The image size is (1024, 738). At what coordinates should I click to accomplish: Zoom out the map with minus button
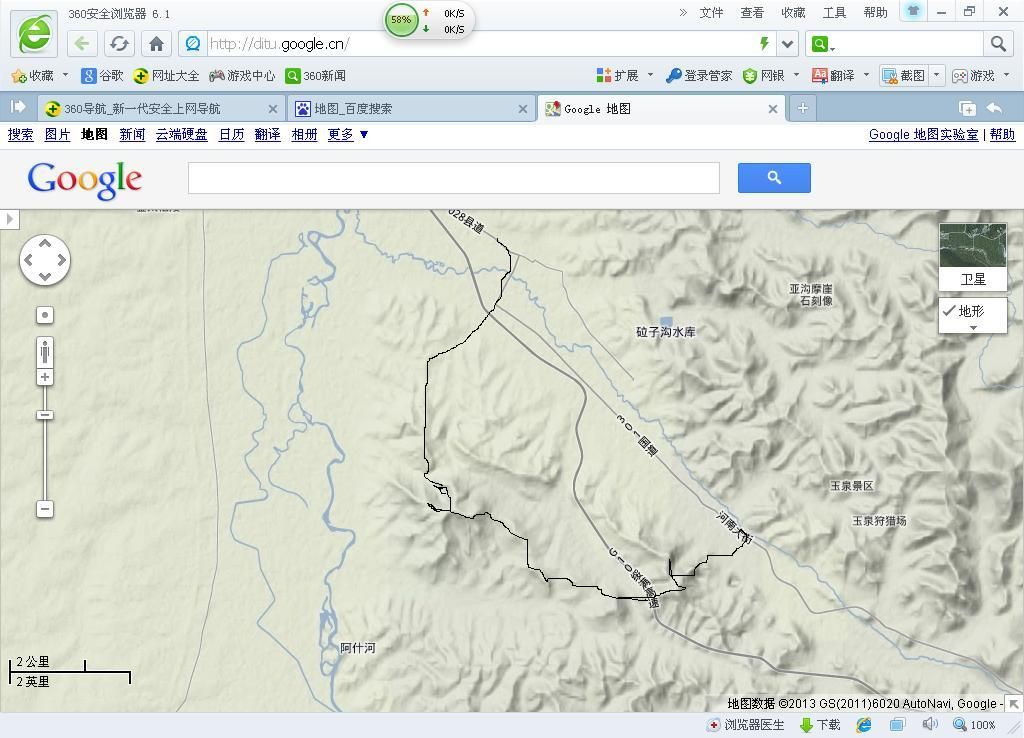click(45, 509)
